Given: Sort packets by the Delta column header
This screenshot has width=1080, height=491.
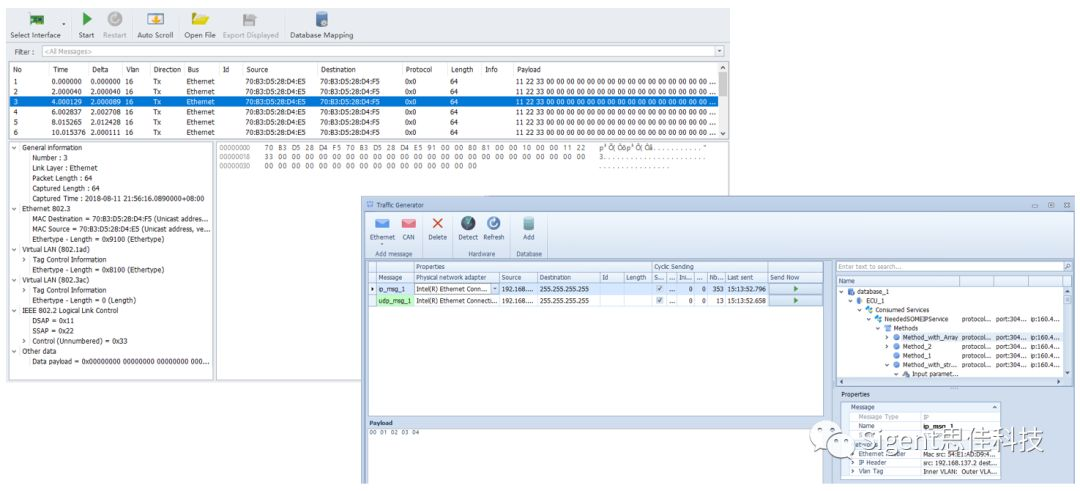Looking at the screenshot, I should (x=100, y=70).
